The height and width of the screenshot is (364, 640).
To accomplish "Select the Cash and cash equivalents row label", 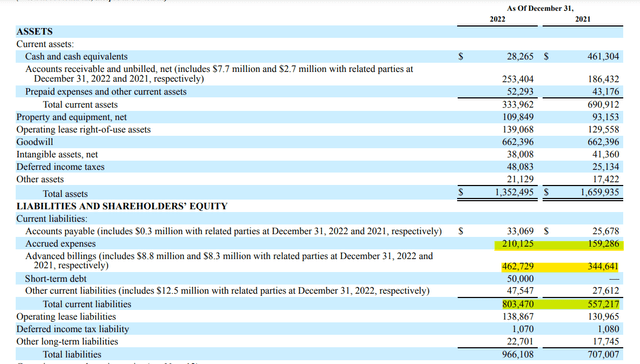I will (x=76, y=56).
